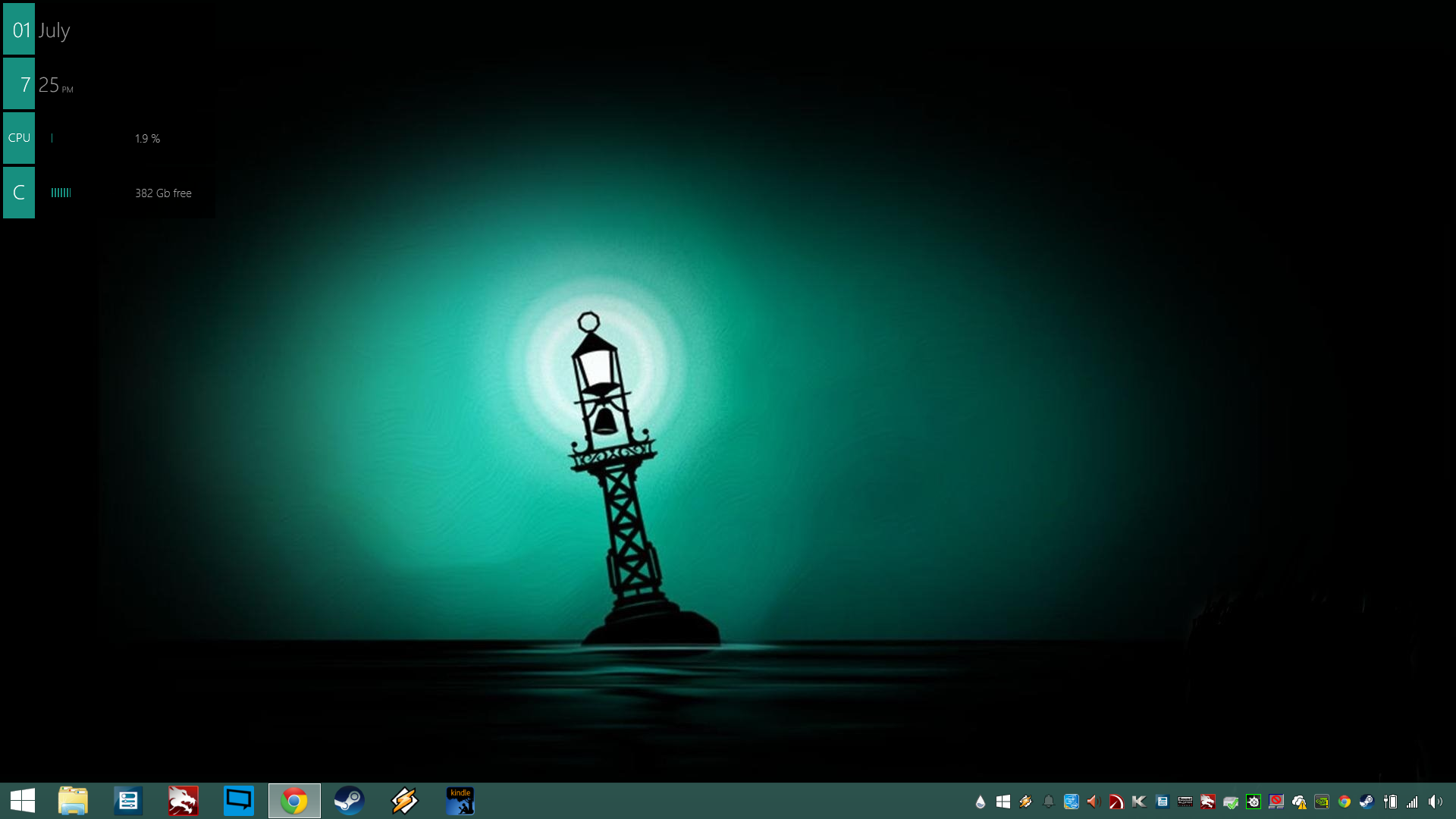Open File Explorer from the taskbar
The width and height of the screenshot is (1456, 819).
pyautogui.click(x=73, y=801)
